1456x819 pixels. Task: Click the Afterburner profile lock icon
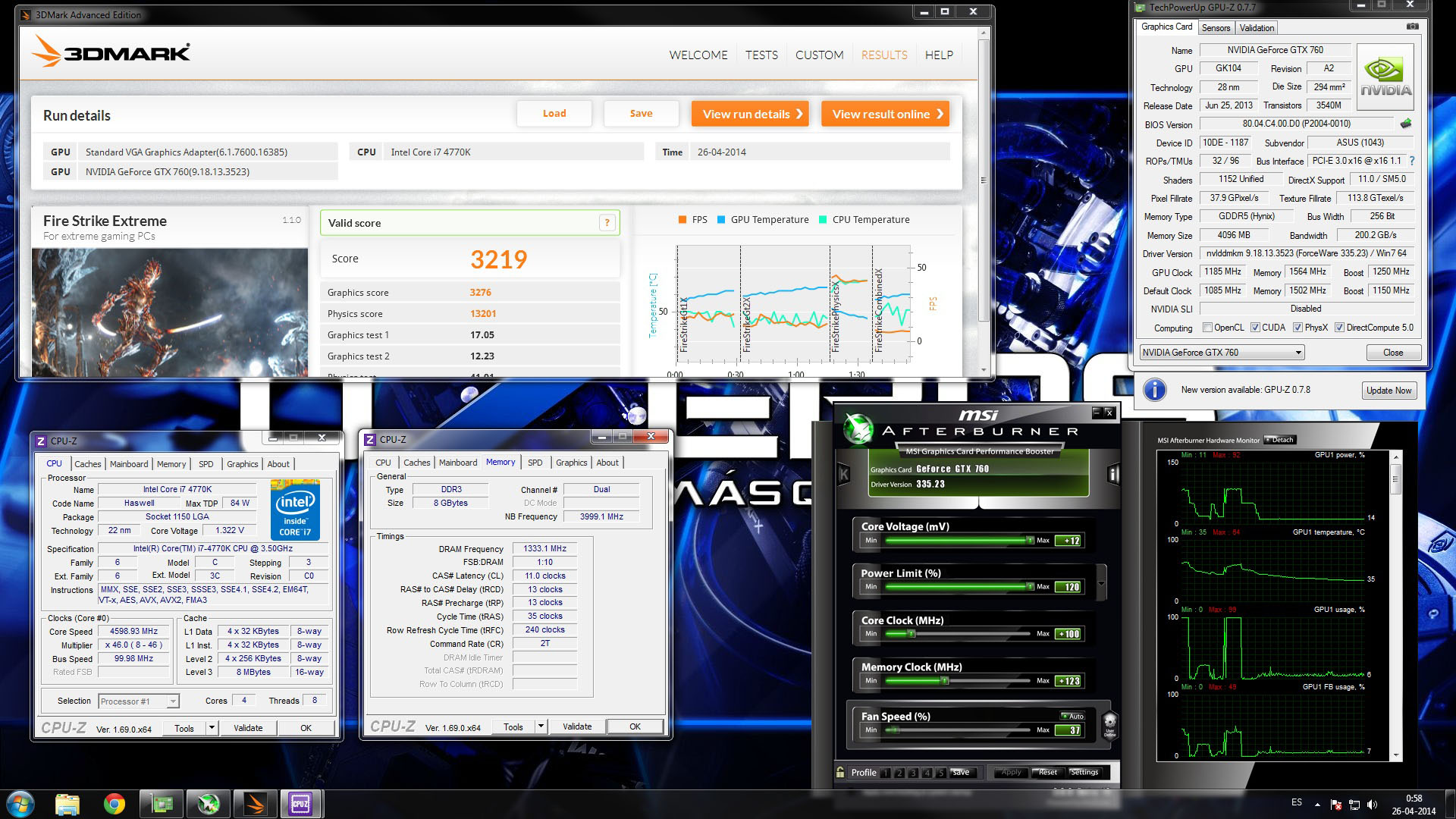click(840, 772)
